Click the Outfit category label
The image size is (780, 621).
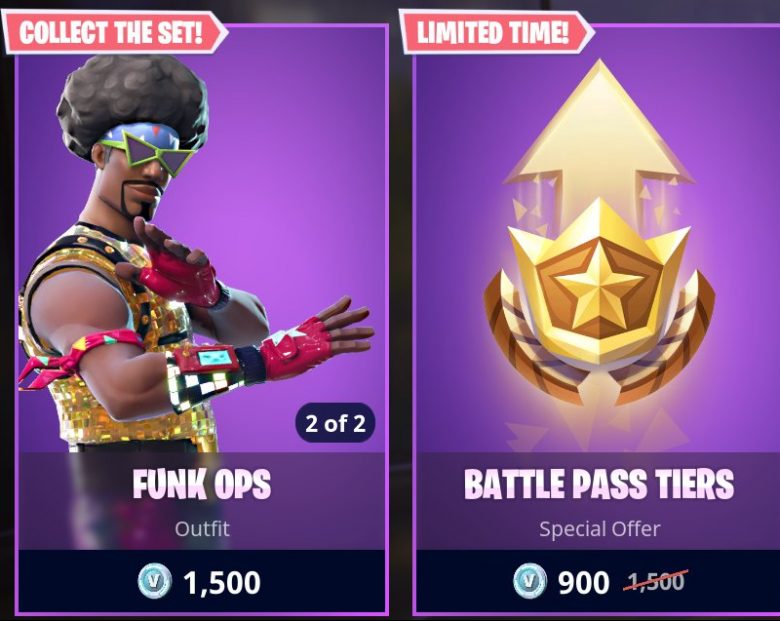coord(202,528)
